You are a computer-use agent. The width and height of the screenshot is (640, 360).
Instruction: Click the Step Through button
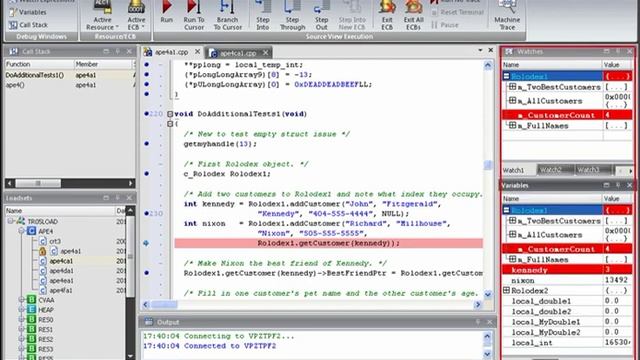pyautogui.click(x=292, y=16)
